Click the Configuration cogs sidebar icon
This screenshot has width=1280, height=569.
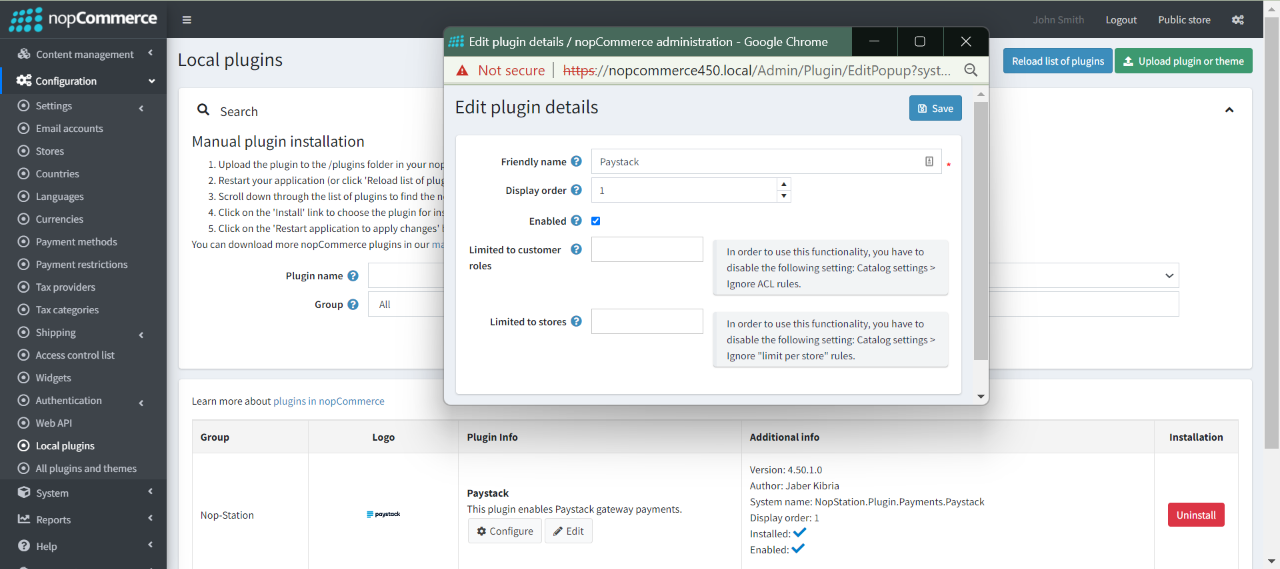(24, 81)
